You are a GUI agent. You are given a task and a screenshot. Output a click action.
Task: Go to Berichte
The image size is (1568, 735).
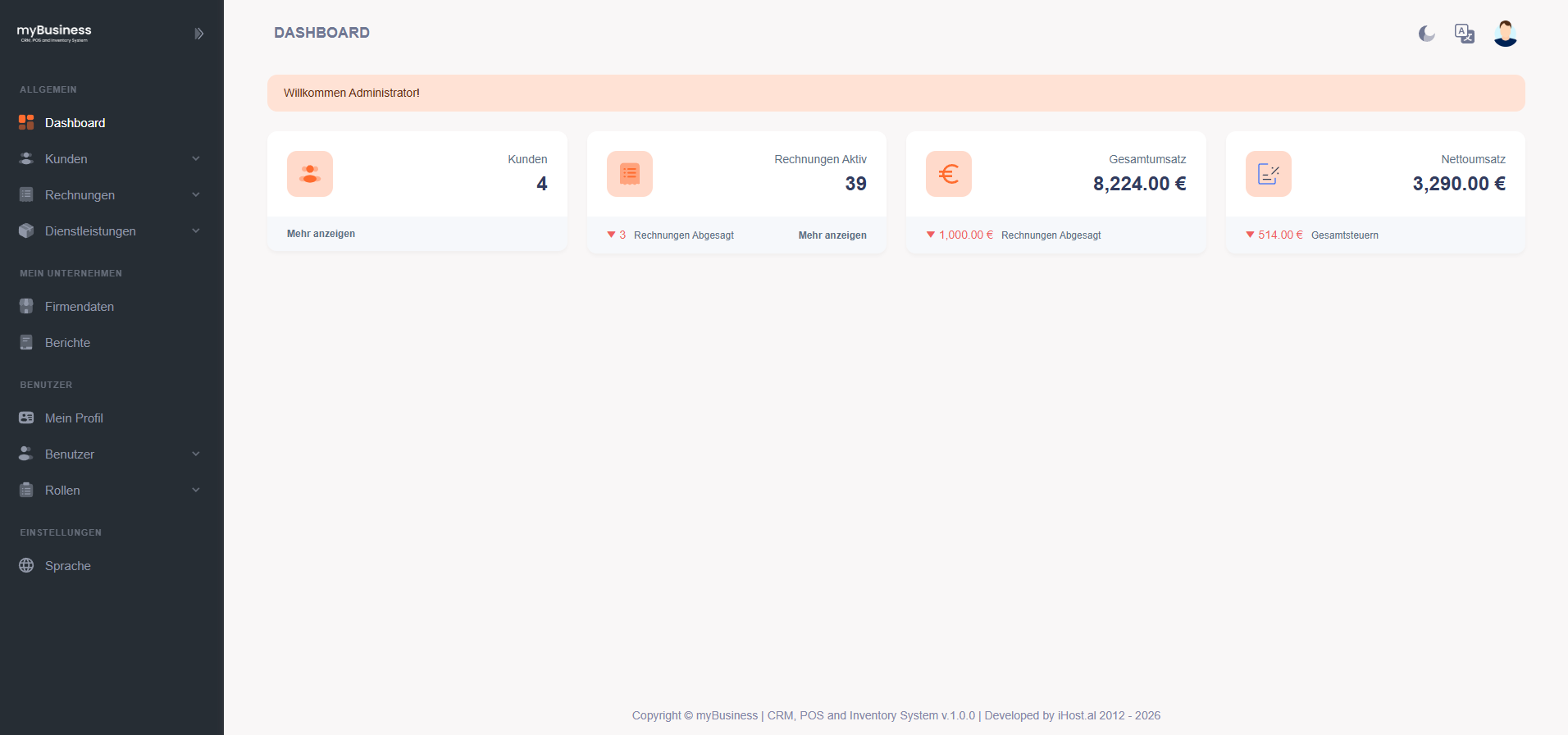click(x=112, y=342)
